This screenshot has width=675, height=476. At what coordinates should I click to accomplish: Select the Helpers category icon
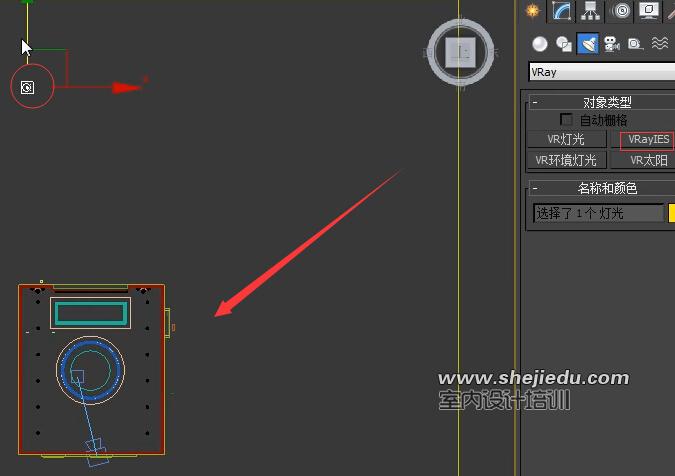pos(635,43)
